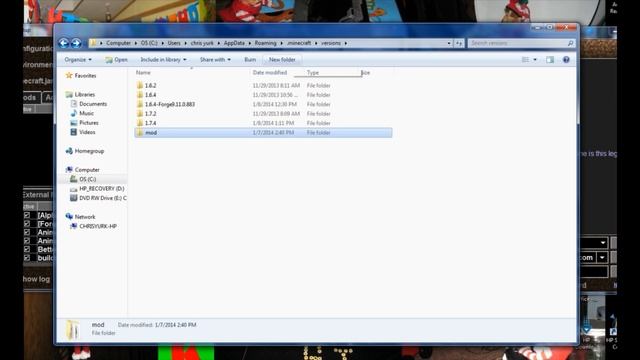Open the Help question mark icon
Screen dimensions: 640x360
pyautogui.click(x=566, y=60)
